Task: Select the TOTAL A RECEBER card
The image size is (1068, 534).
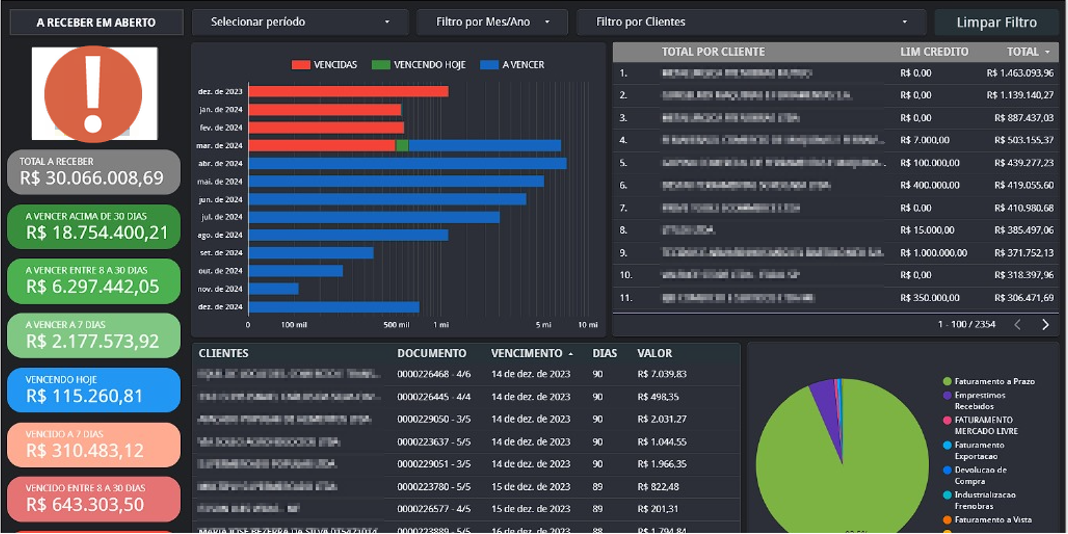Action: [94, 172]
